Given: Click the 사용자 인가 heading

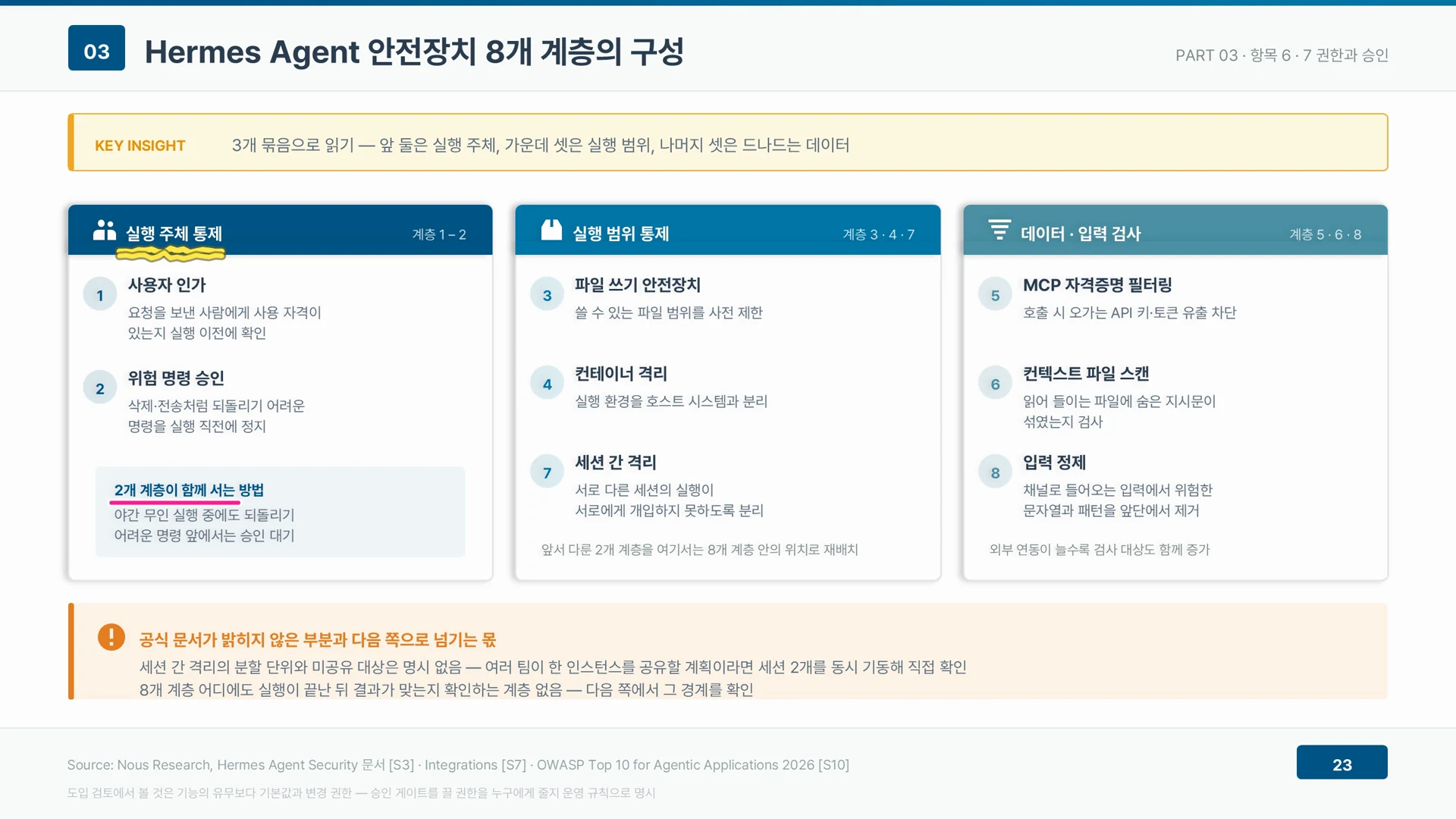Looking at the screenshot, I should click(167, 285).
